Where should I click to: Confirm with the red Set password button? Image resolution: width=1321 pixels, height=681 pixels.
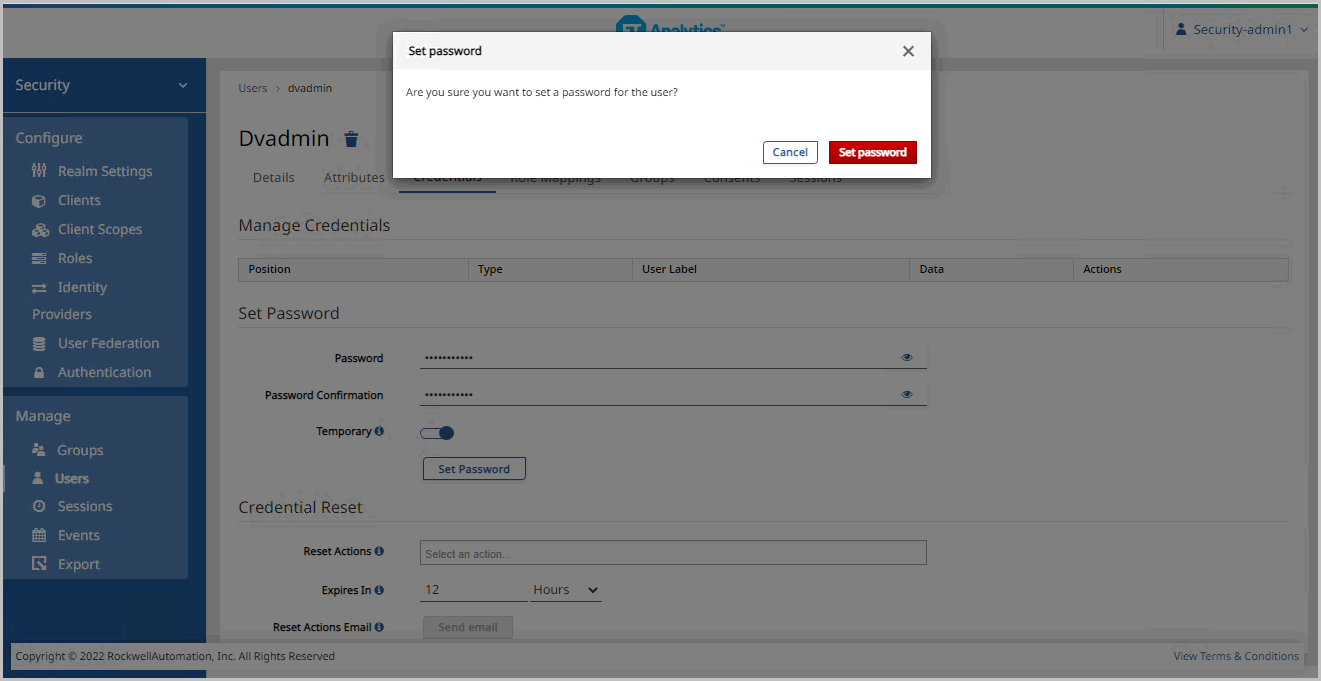point(872,152)
